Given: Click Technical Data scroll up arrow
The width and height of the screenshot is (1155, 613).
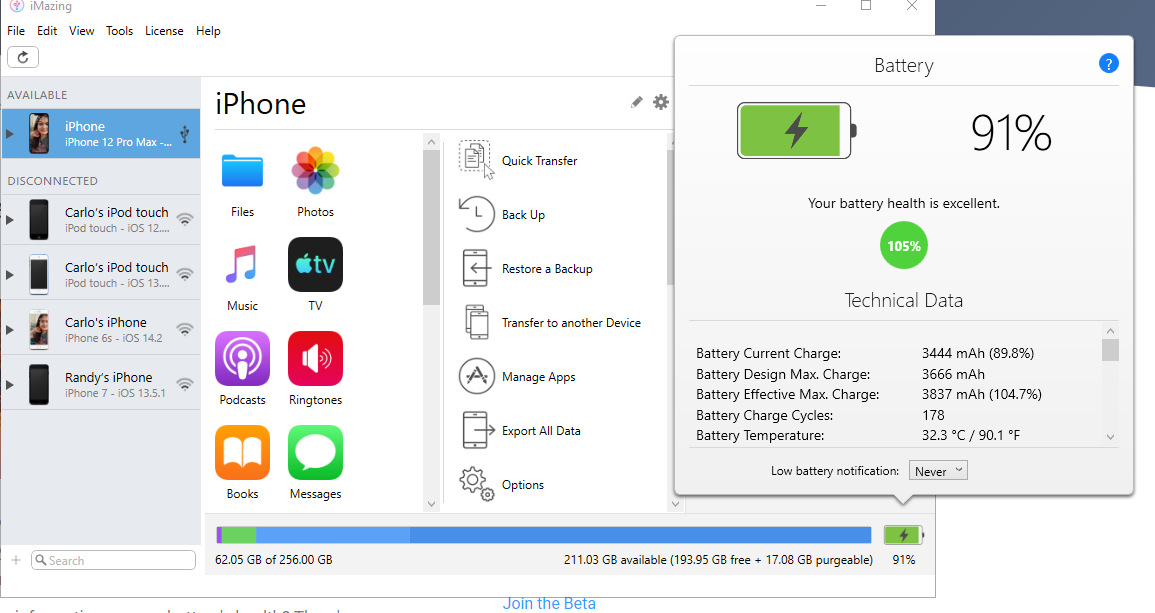Looking at the screenshot, I should point(1110,331).
